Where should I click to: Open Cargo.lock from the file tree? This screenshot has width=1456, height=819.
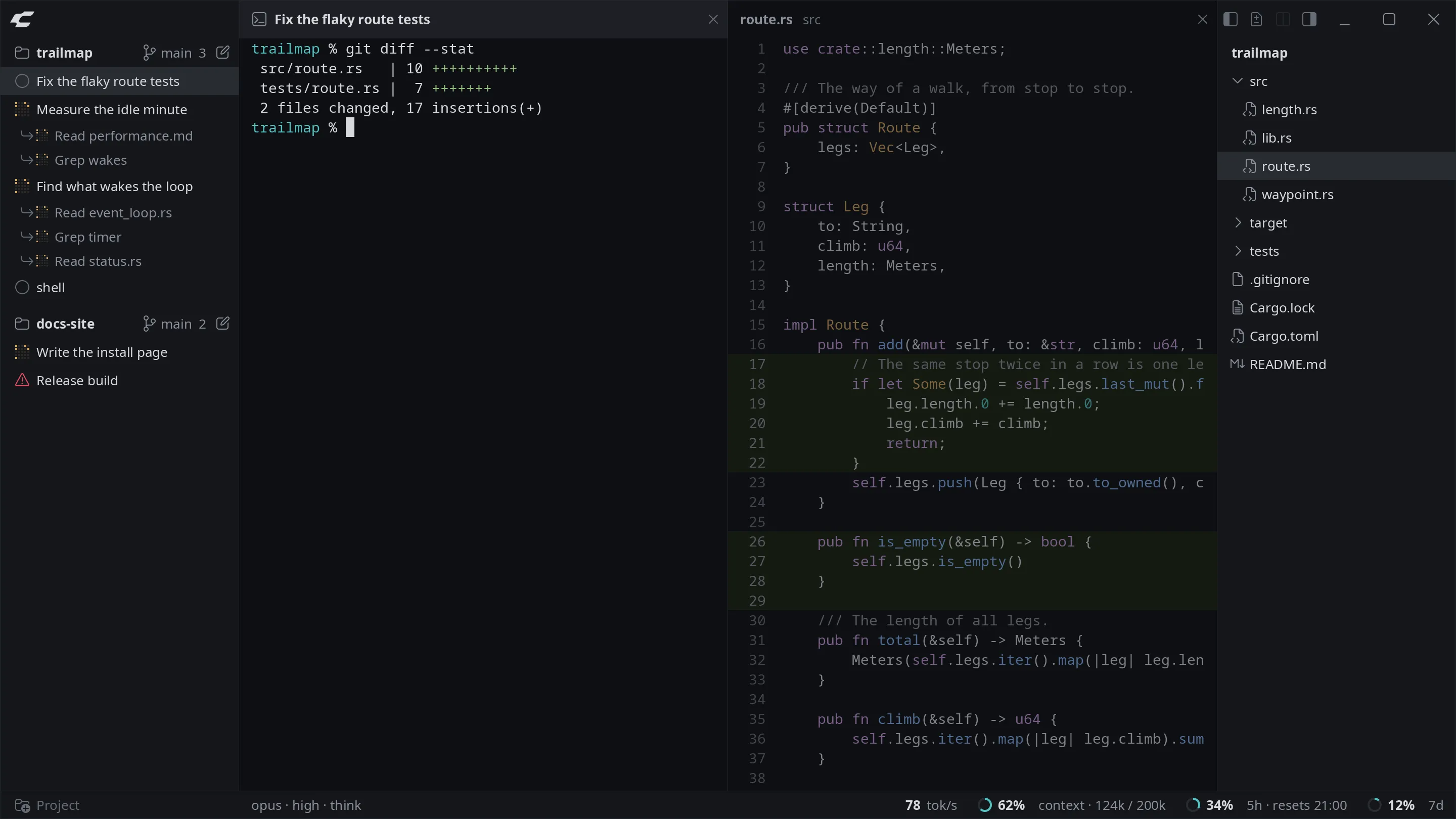click(x=1336, y=307)
